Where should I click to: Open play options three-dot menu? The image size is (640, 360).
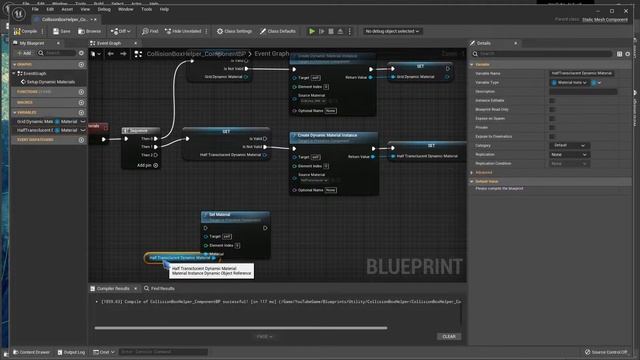coord(349,31)
